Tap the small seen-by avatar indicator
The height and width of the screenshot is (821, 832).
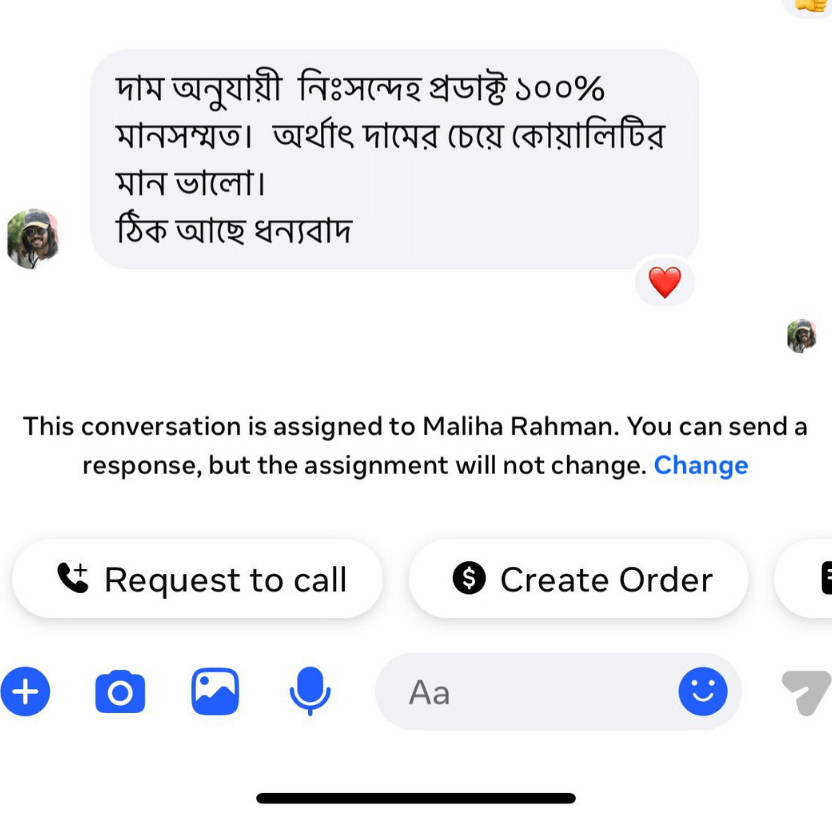pos(802,336)
